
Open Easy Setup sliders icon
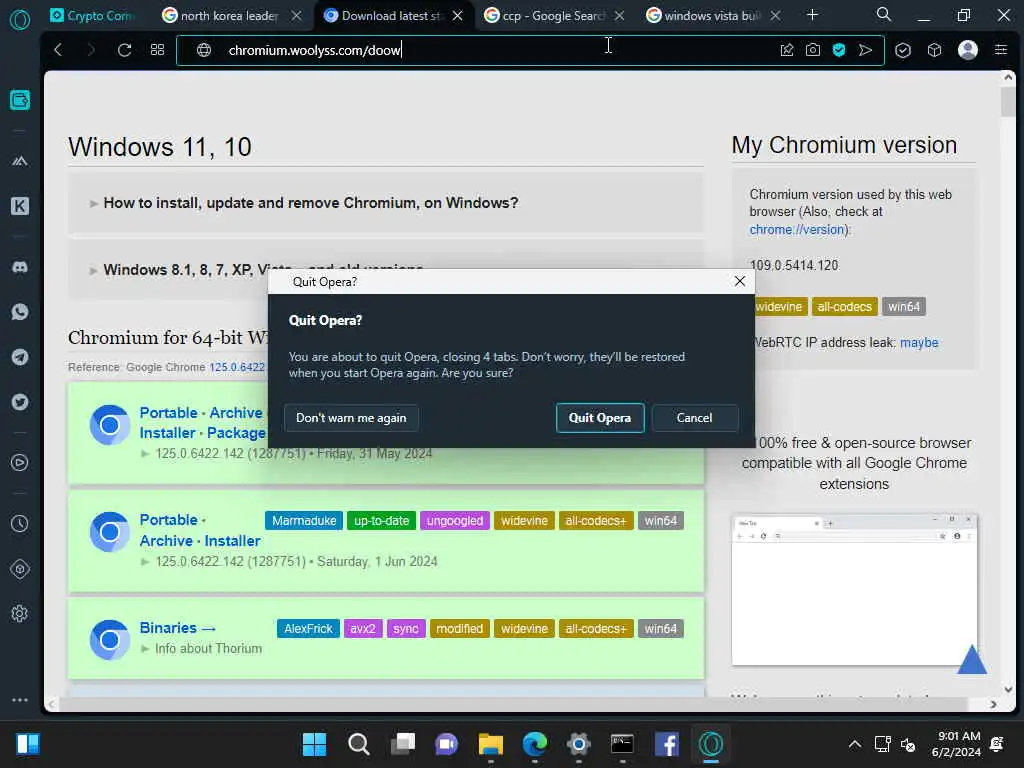pyautogui.click(x=1000, y=50)
